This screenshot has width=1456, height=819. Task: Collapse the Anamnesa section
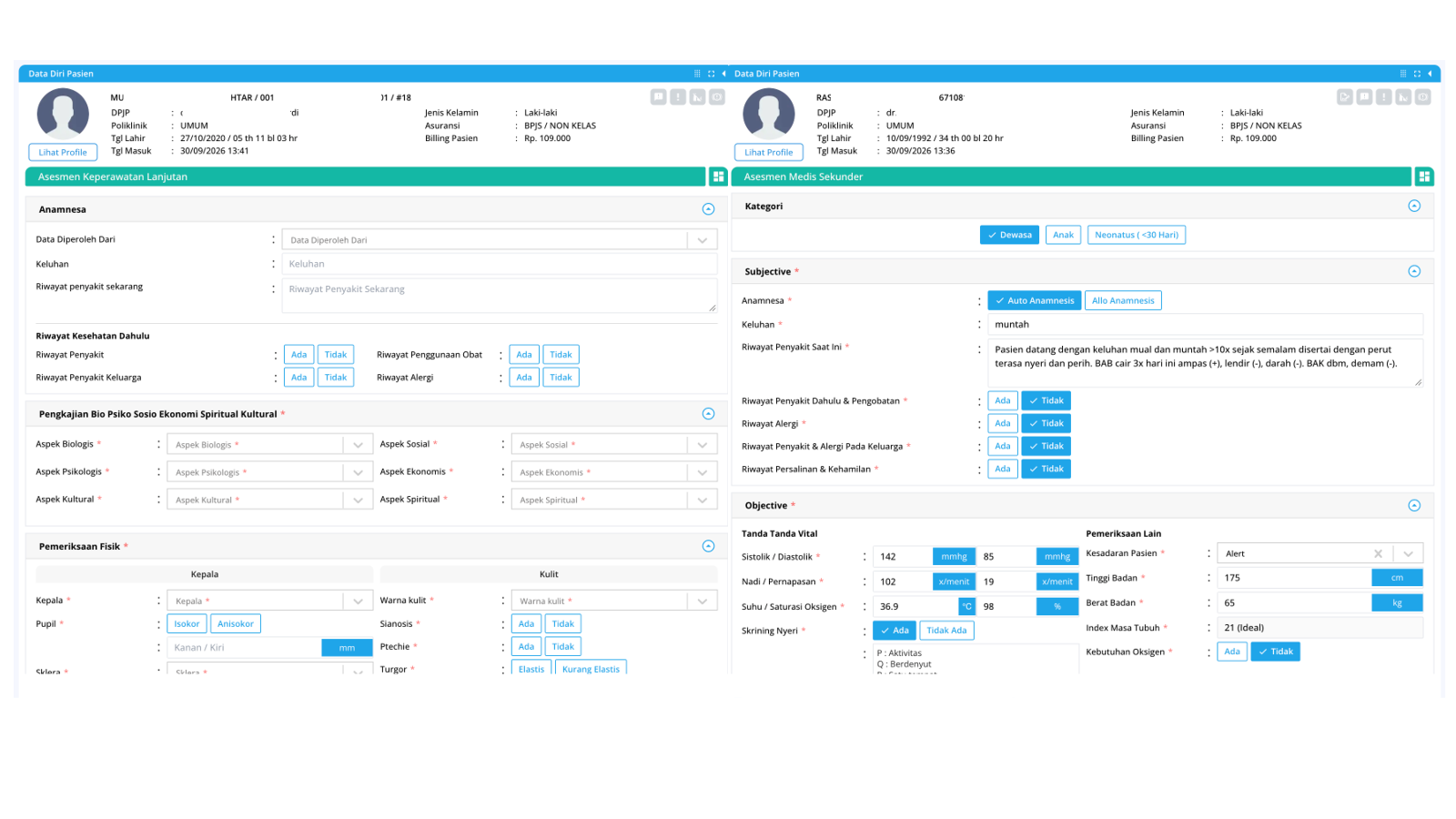pyautogui.click(x=708, y=209)
